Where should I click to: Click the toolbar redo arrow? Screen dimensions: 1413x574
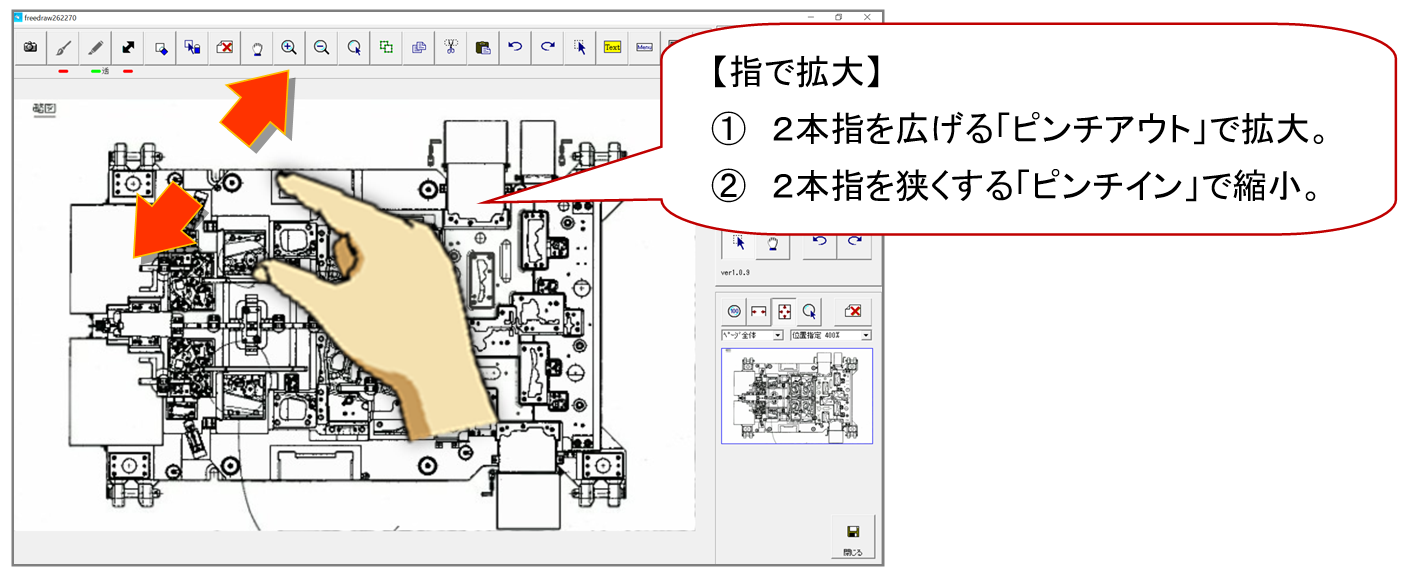pyautogui.click(x=547, y=47)
